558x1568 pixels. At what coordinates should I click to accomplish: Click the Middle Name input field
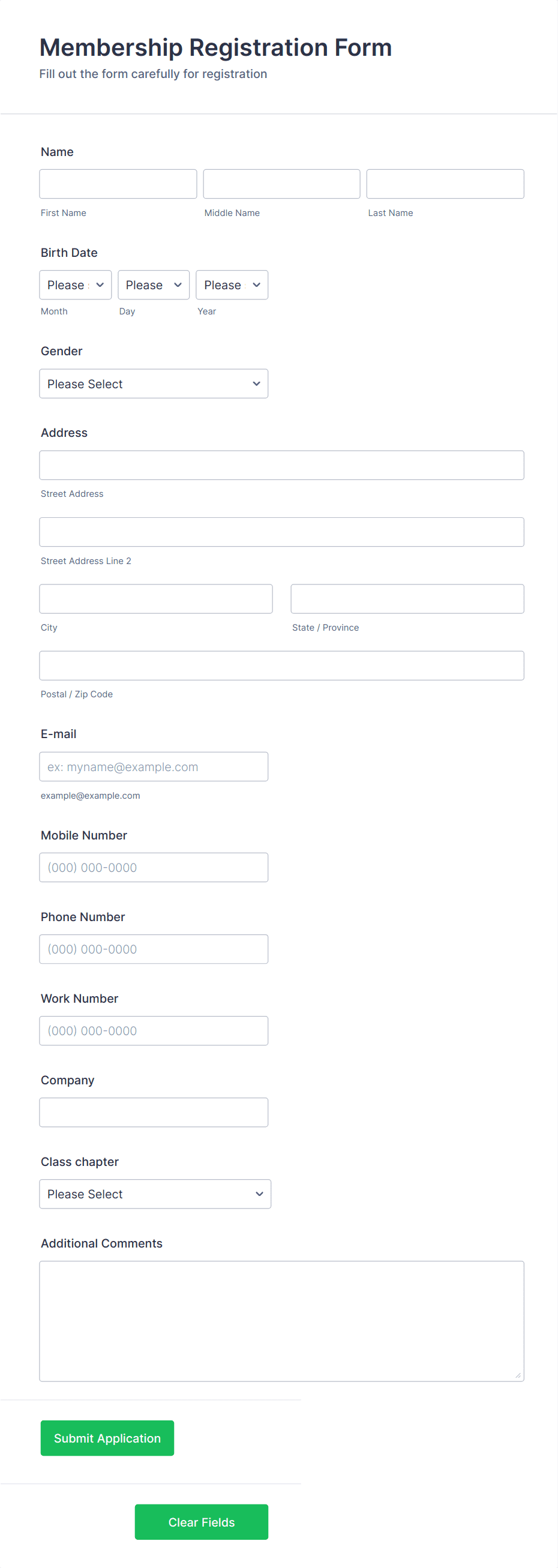pyautogui.click(x=281, y=183)
